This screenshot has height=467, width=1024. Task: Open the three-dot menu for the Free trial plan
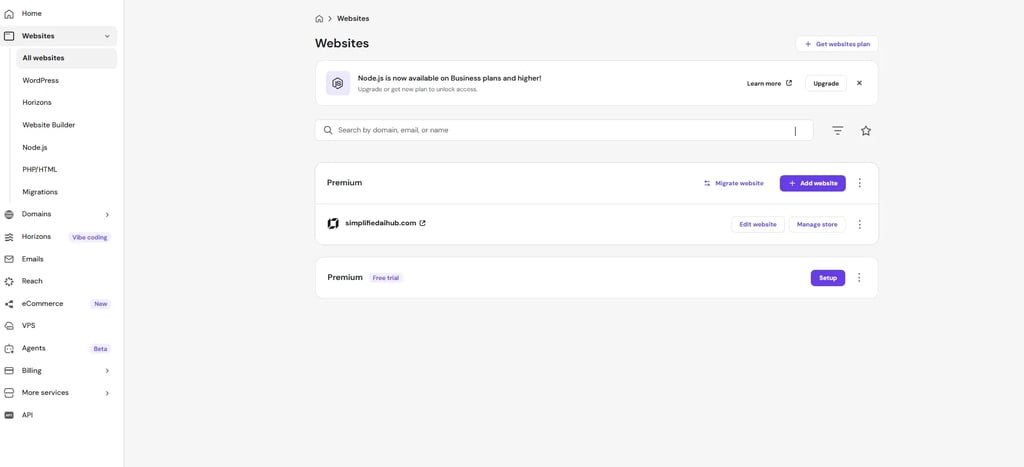(x=859, y=278)
